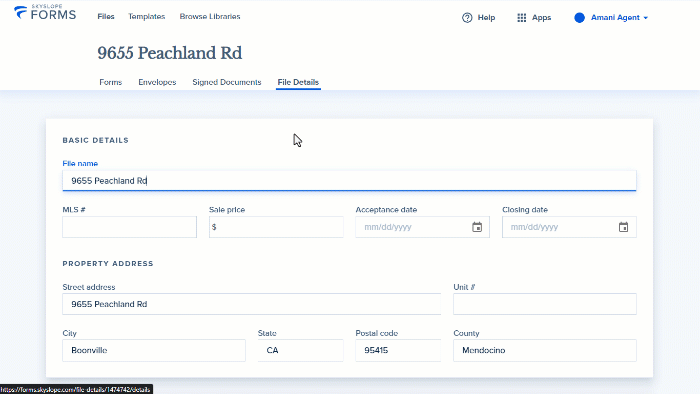The width and height of the screenshot is (700, 394).
Task: Open the Templates menu
Action: 146,17
